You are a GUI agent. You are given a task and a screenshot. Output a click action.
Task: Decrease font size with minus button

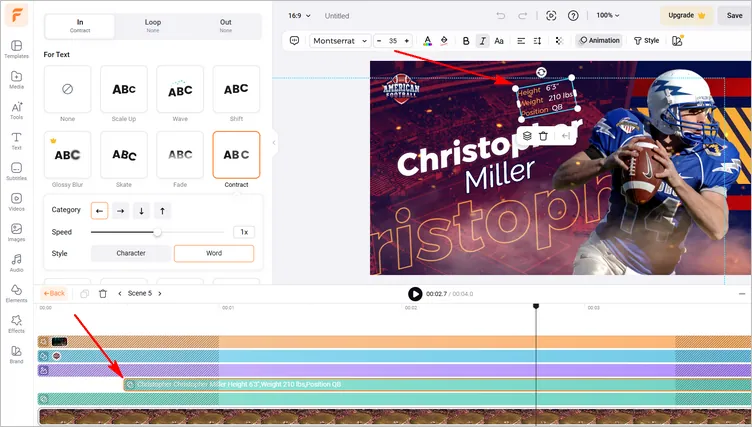(379, 41)
